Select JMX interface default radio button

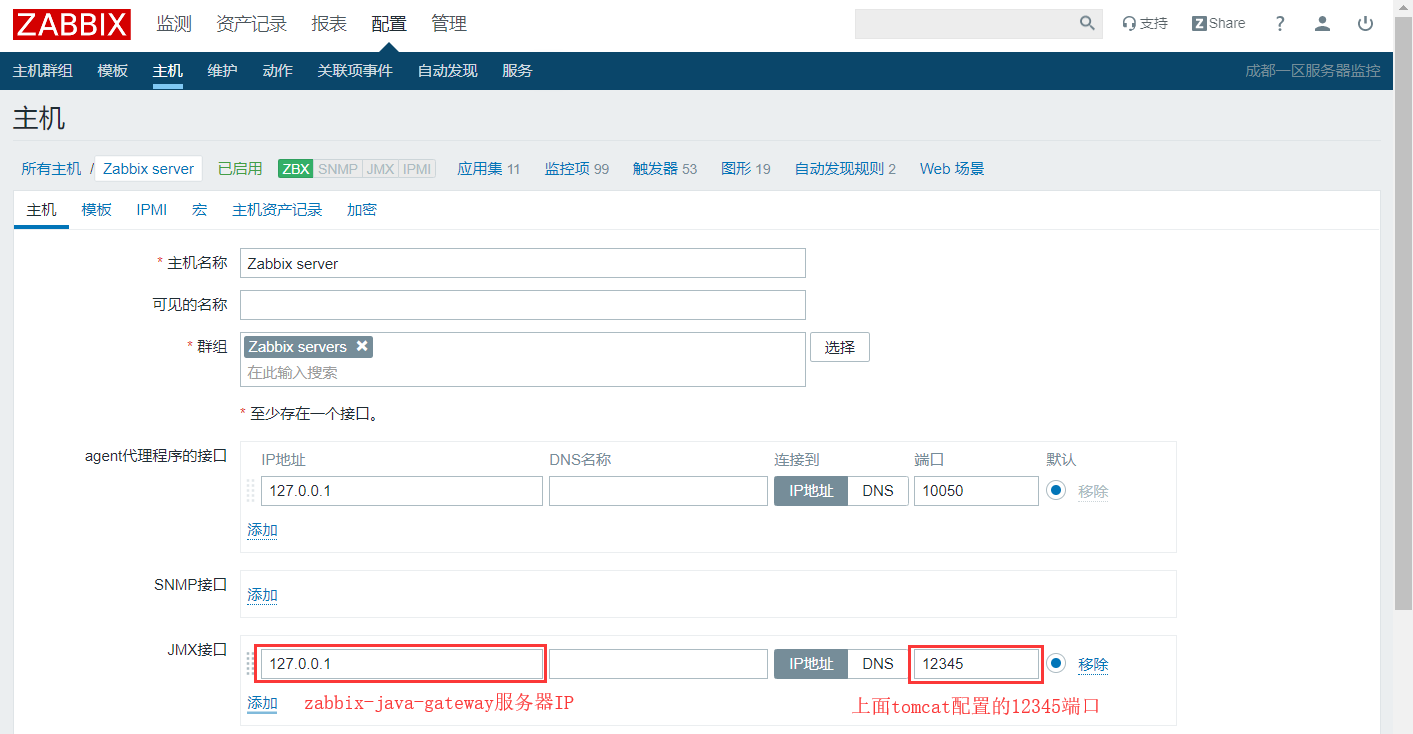(x=1056, y=663)
